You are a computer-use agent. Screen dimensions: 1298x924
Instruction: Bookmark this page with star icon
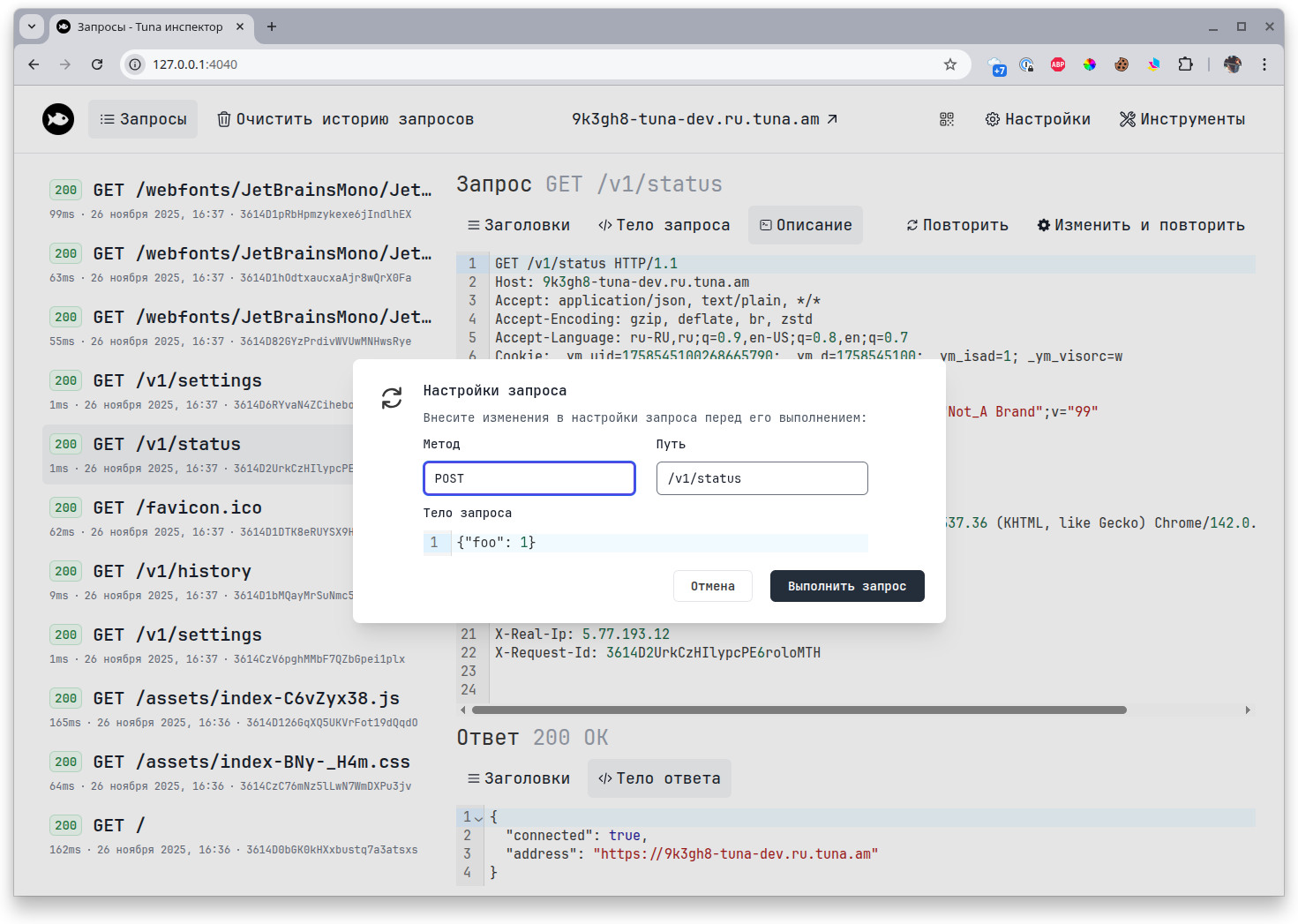pos(950,64)
